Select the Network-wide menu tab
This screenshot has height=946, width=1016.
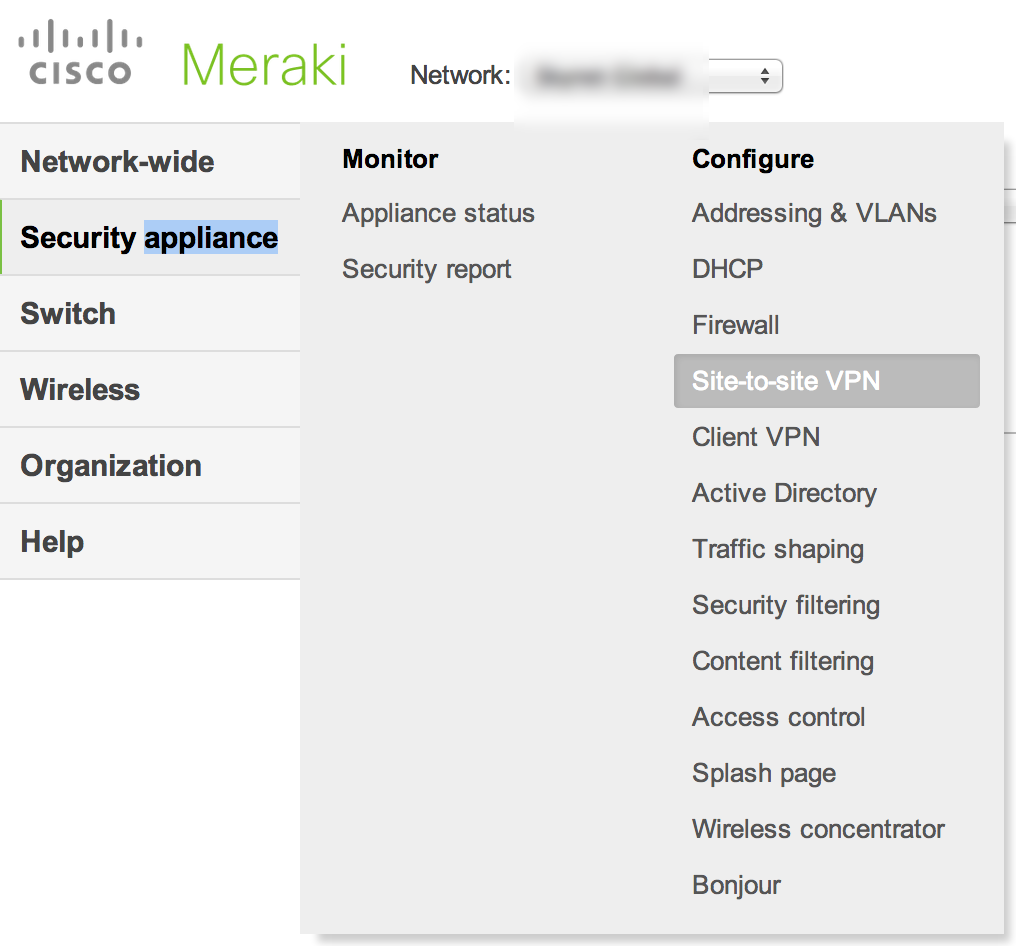click(118, 162)
